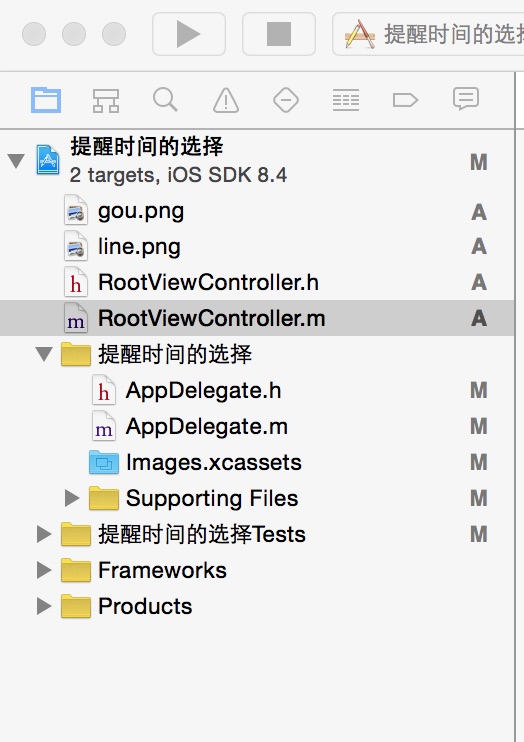Click the gou.png image file icon
The image size is (524, 742).
76,211
